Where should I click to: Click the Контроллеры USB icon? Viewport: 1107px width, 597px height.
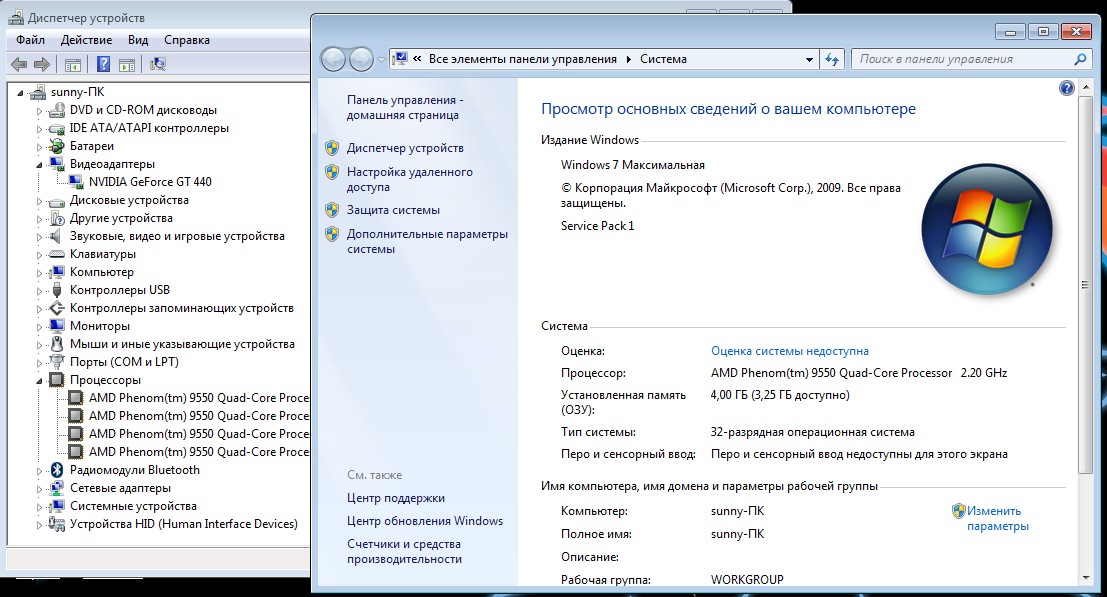click(x=56, y=290)
